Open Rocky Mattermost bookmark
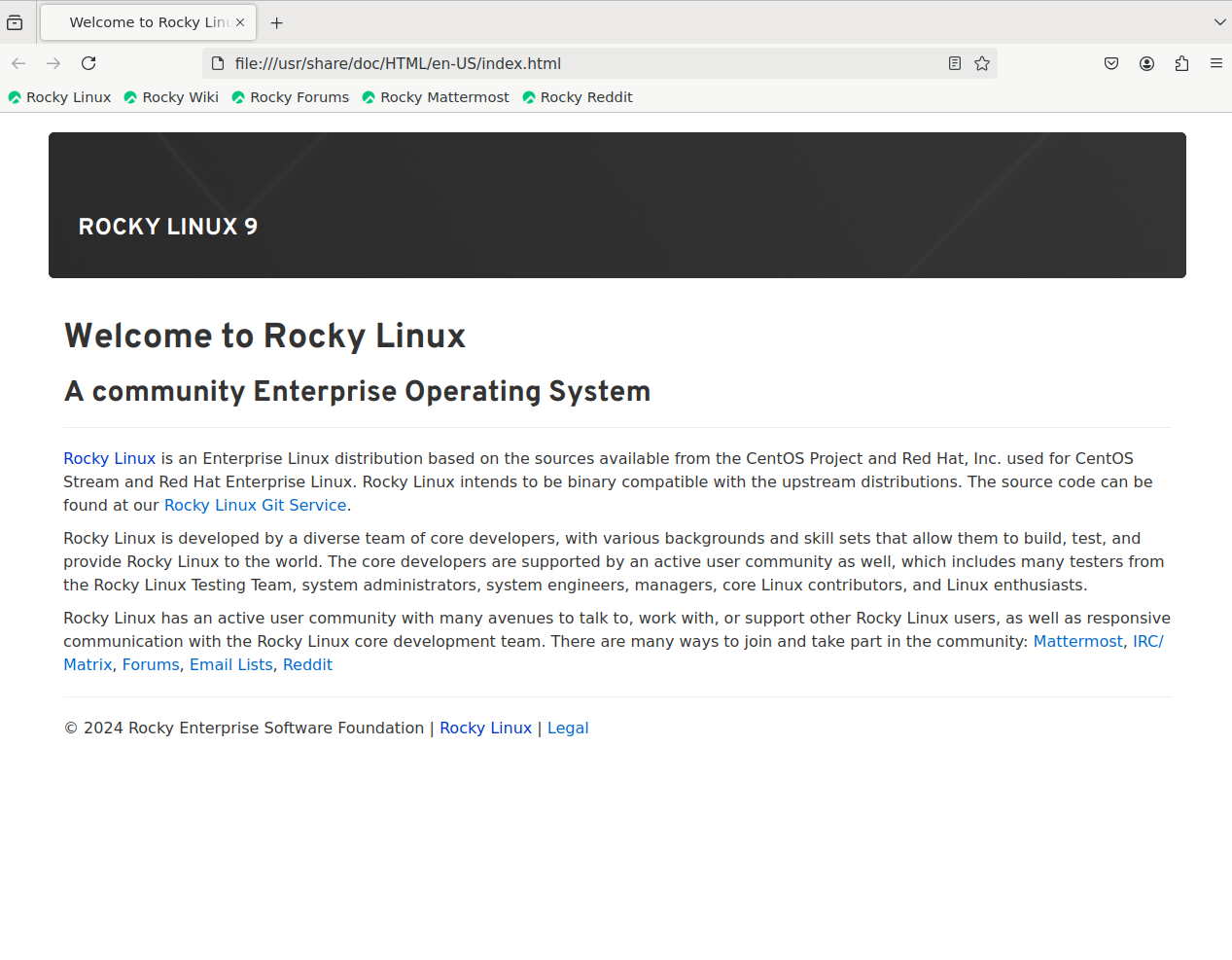 click(436, 97)
